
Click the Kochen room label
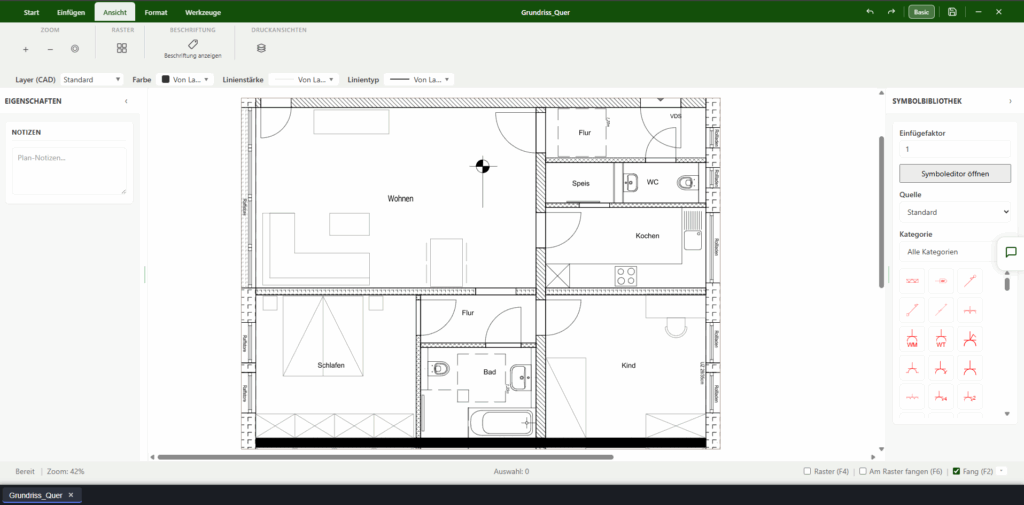648,236
